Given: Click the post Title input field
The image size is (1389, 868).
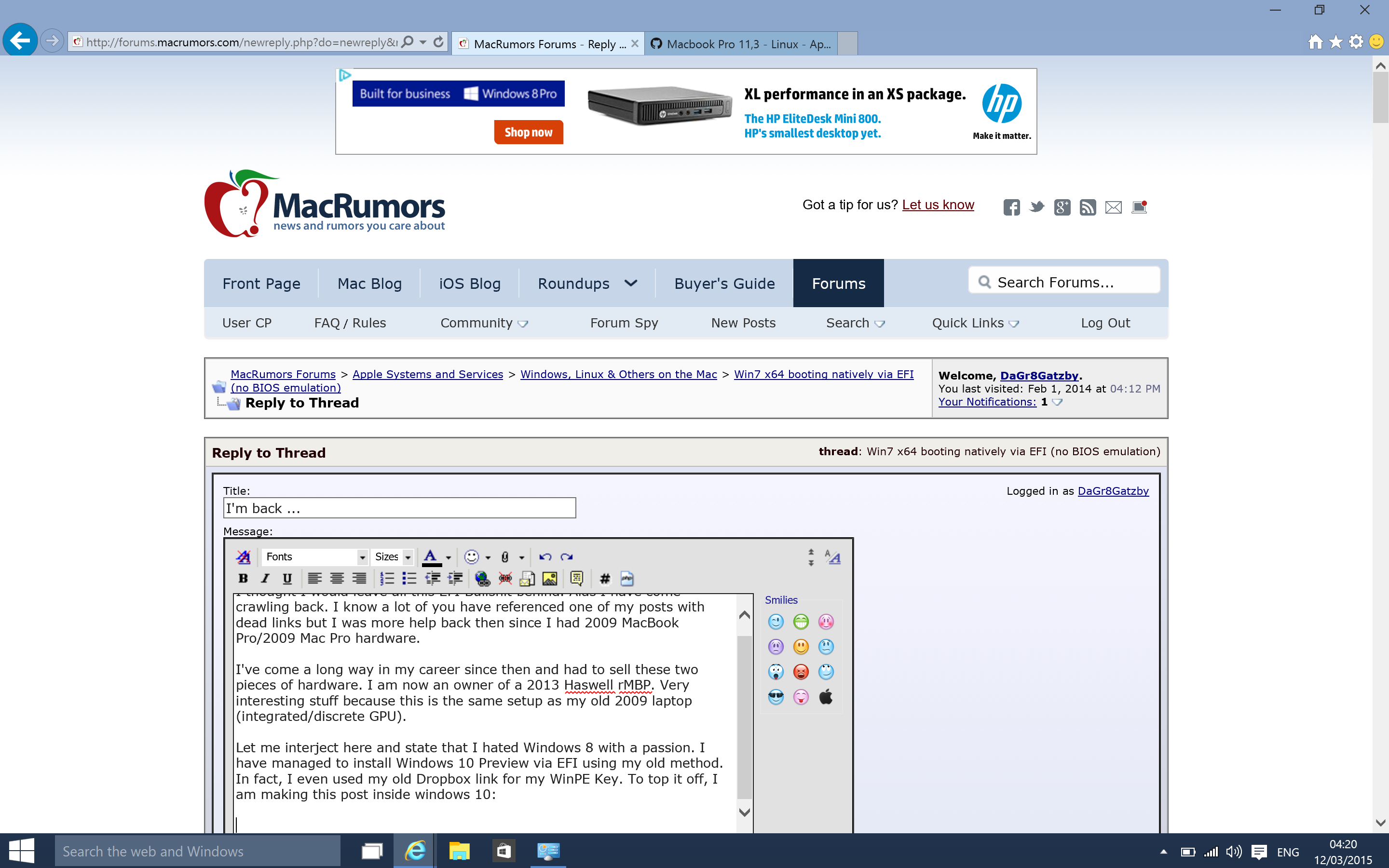Looking at the screenshot, I should [x=399, y=508].
